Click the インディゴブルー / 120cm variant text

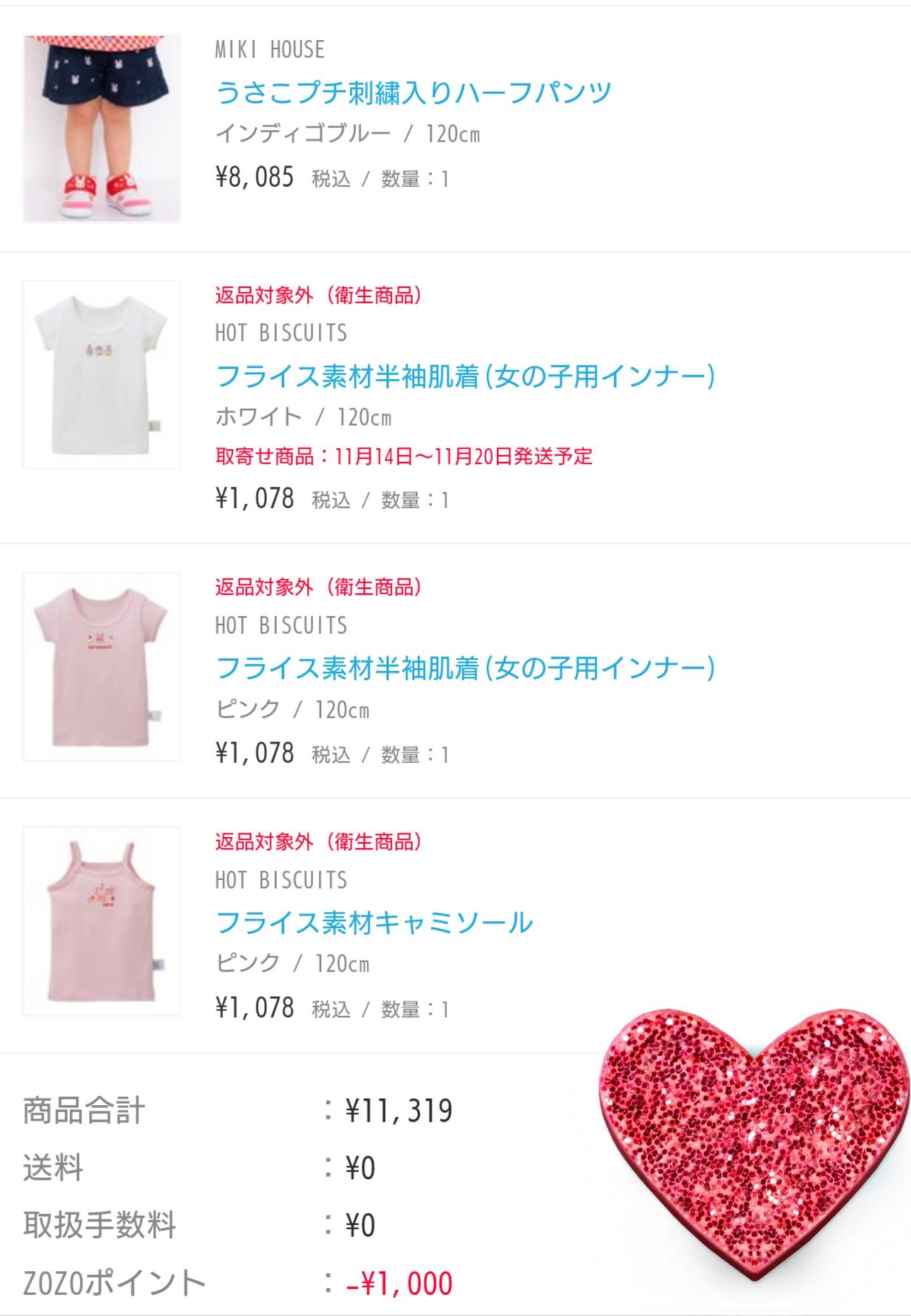347,134
